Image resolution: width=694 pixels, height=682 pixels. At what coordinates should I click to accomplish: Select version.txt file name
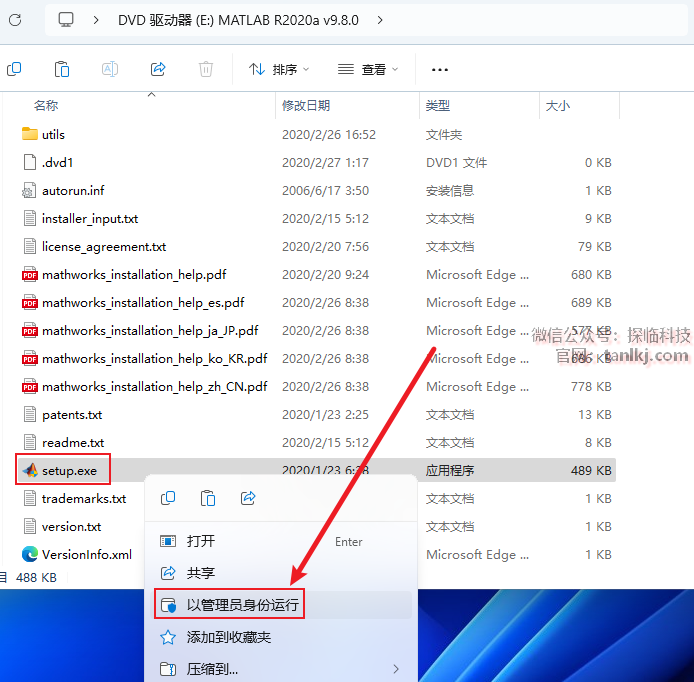[71, 527]
